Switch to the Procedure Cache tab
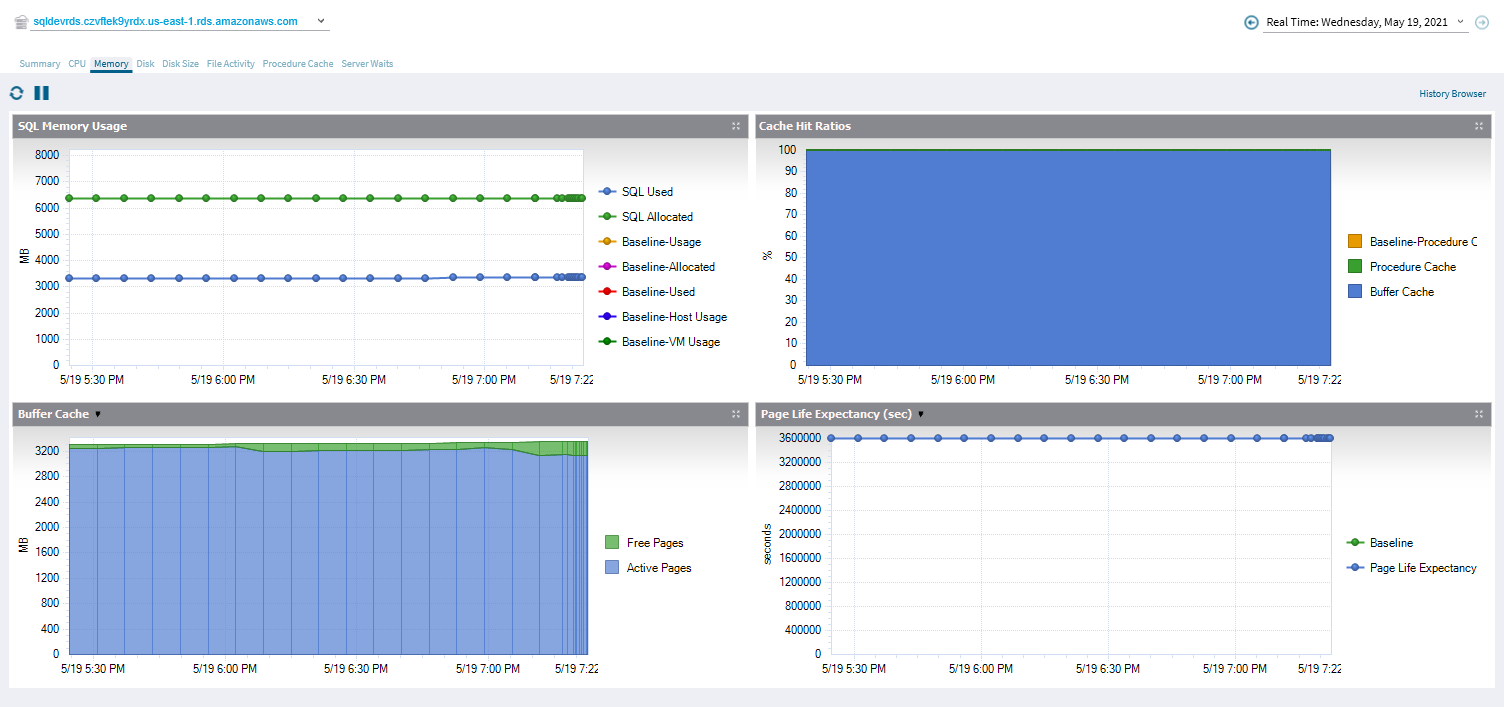 coord(298,64)
